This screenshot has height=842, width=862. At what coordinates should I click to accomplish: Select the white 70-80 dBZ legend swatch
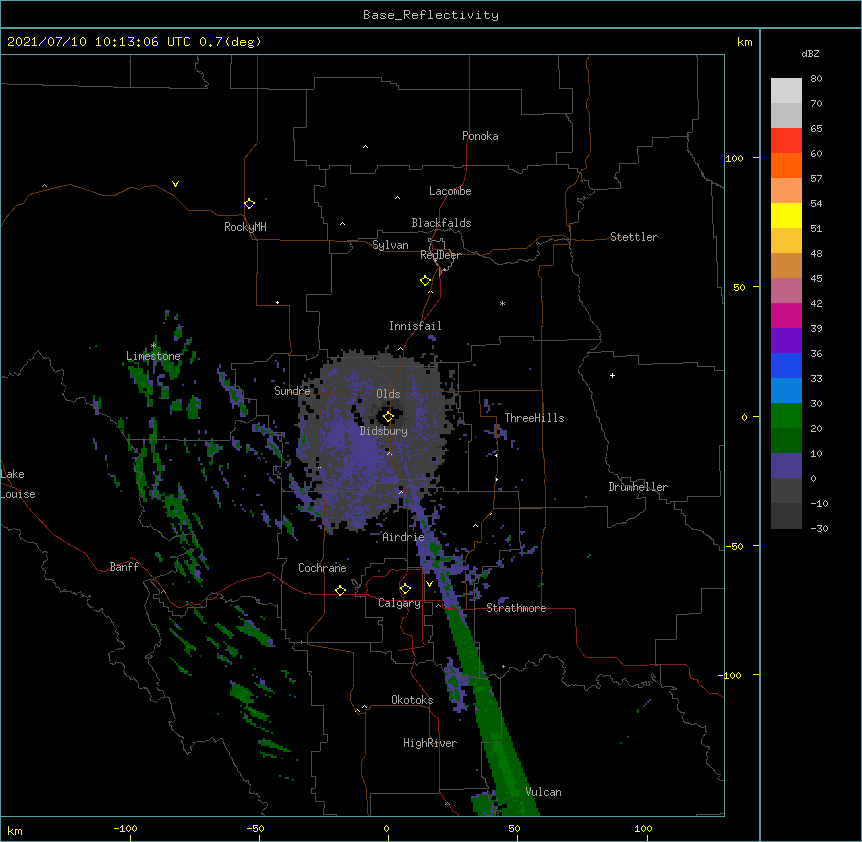(x=786, y=90)
